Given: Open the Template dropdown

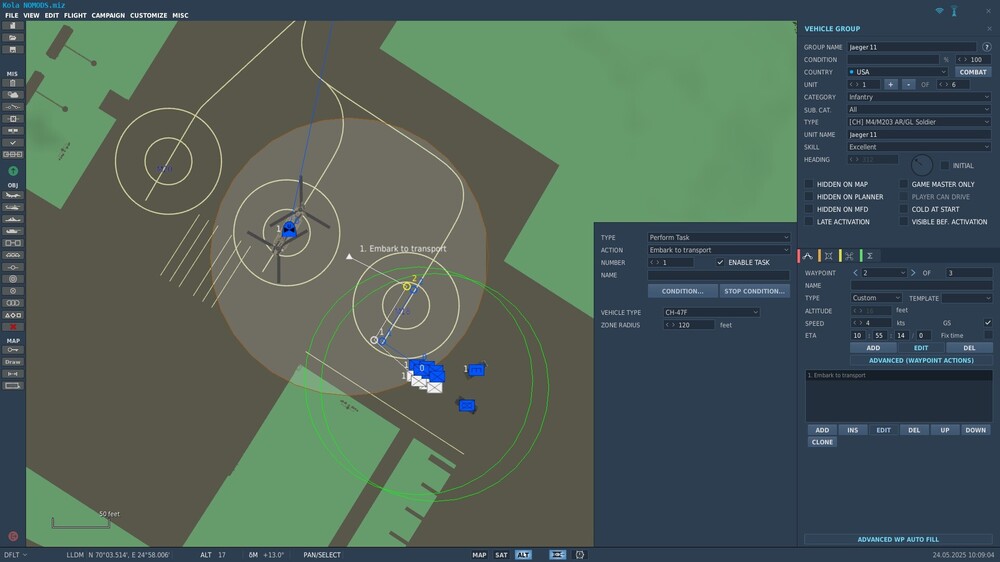Looking at the screenshot, I should (967, 298).
